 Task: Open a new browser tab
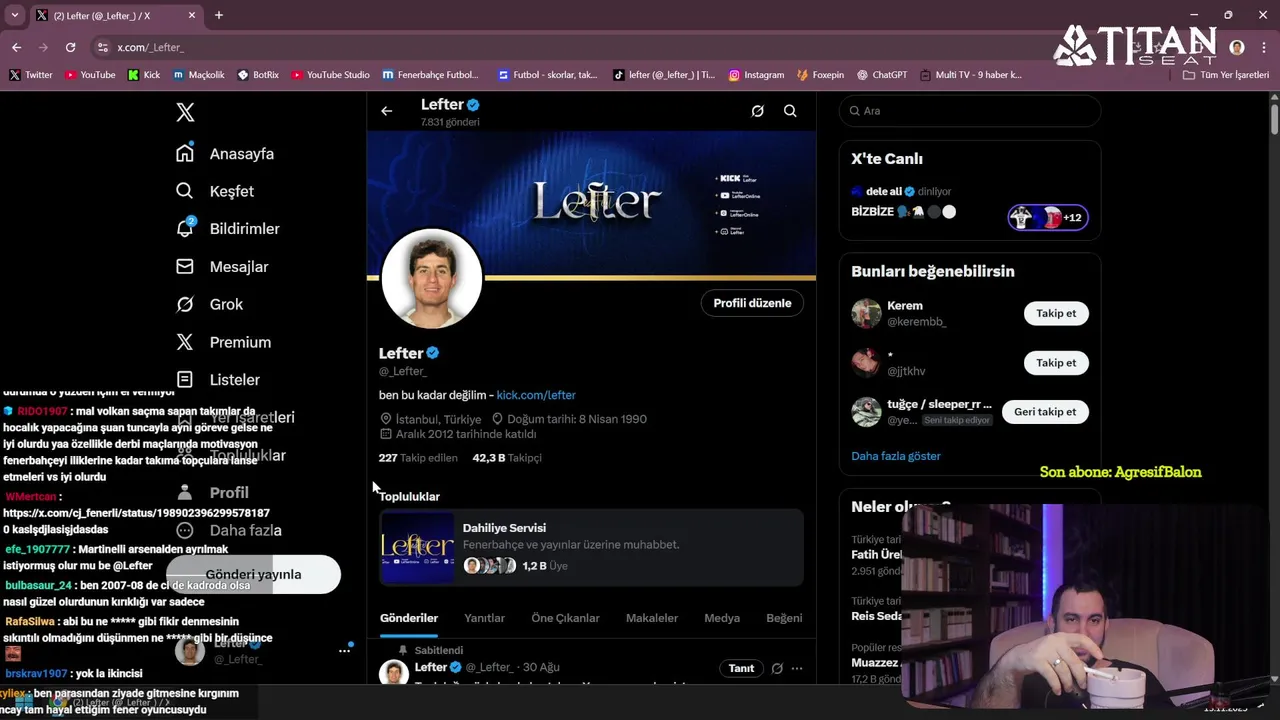[x=219, y=15]
